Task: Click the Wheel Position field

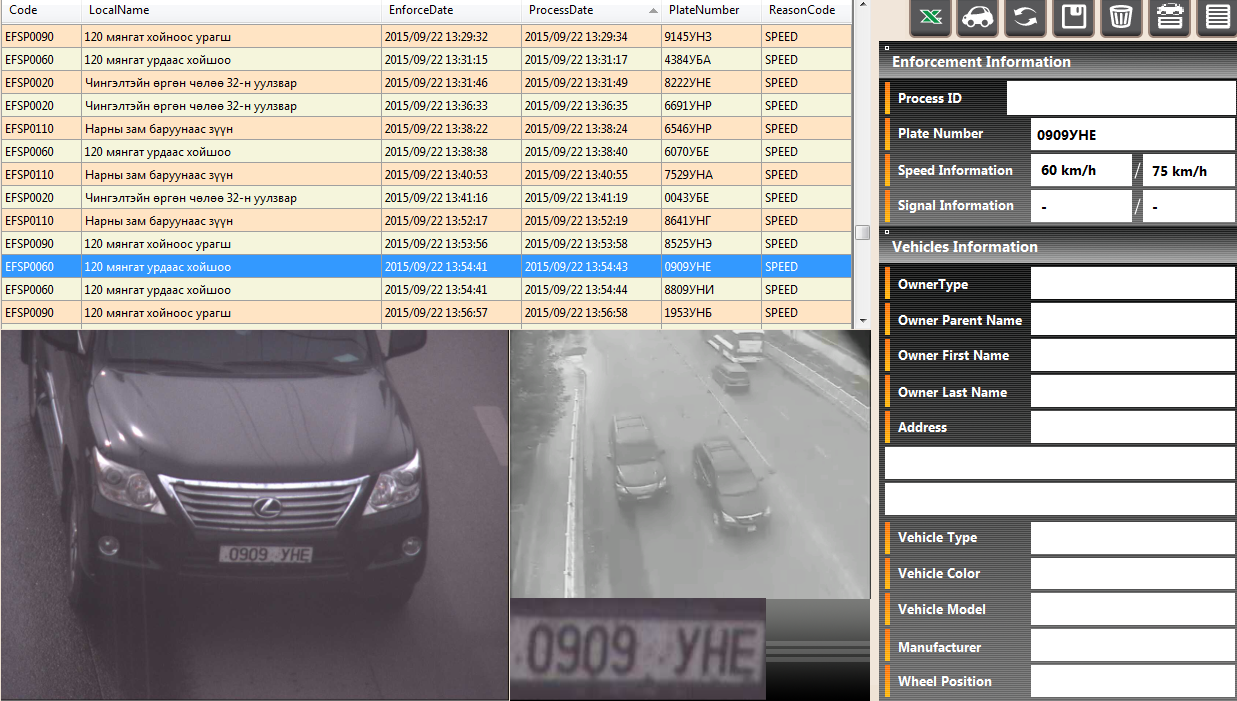Action: [x=1133, y=681]
